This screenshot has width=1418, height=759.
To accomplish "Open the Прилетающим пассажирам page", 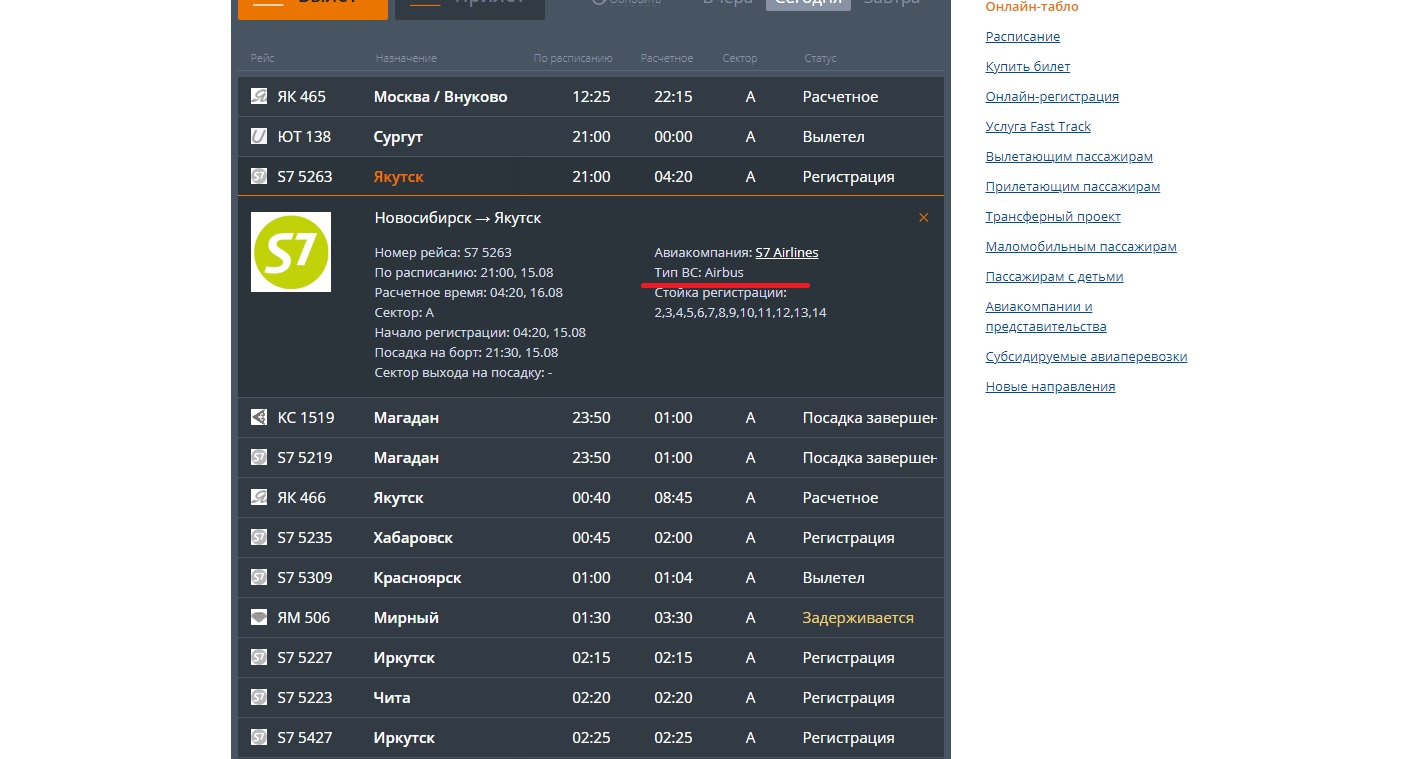I will coord(1073,187).
